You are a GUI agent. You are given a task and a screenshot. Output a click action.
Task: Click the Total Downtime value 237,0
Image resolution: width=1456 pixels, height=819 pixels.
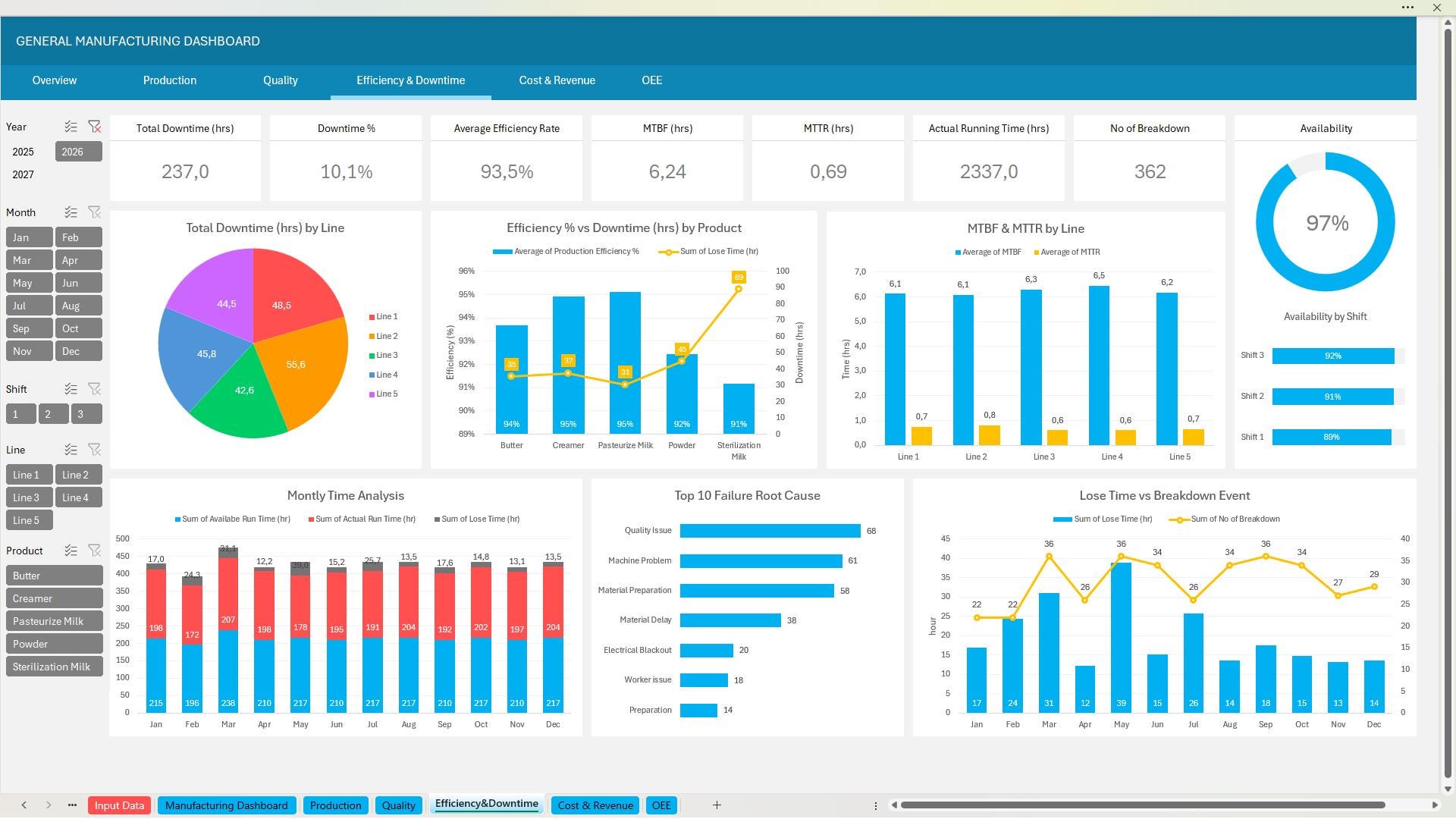pos(185,172)
